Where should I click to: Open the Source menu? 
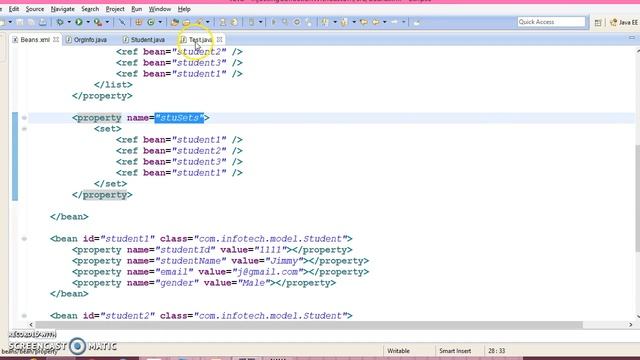click(35, 9)
